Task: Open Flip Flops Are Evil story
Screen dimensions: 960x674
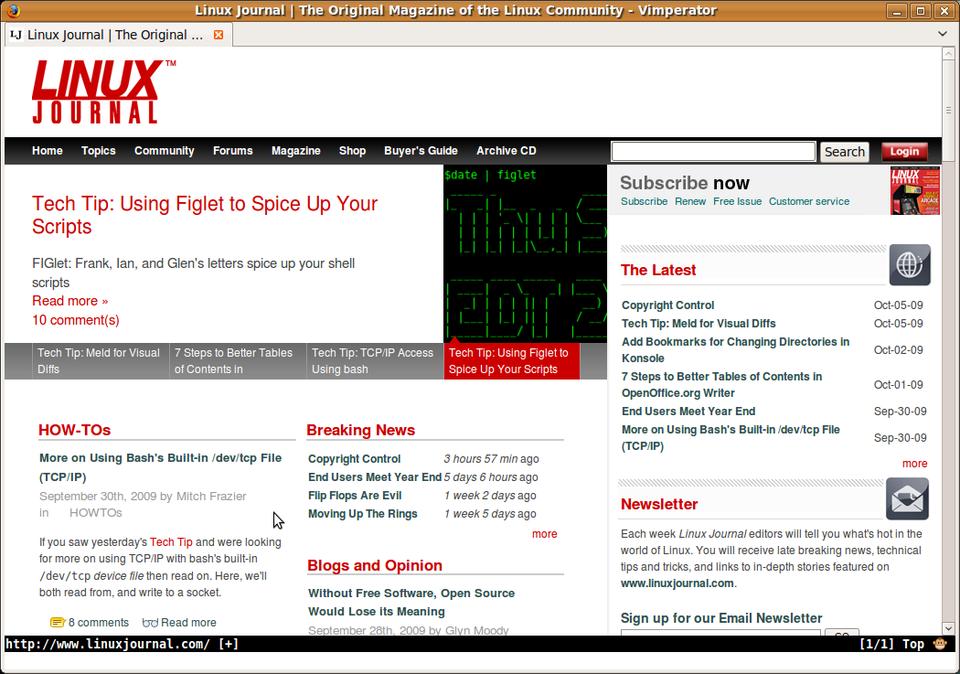Action: pyautogui.click(x=355, y=495)
